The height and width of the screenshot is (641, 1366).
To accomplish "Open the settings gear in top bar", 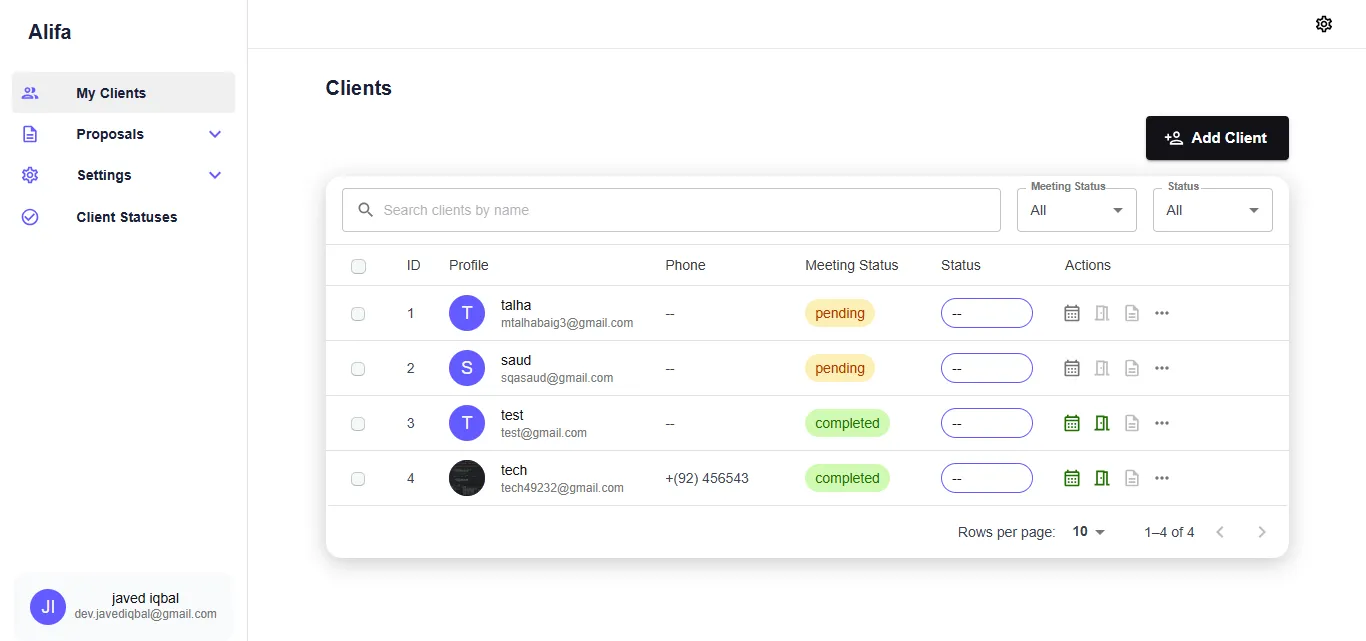I will pos(1324,24).
